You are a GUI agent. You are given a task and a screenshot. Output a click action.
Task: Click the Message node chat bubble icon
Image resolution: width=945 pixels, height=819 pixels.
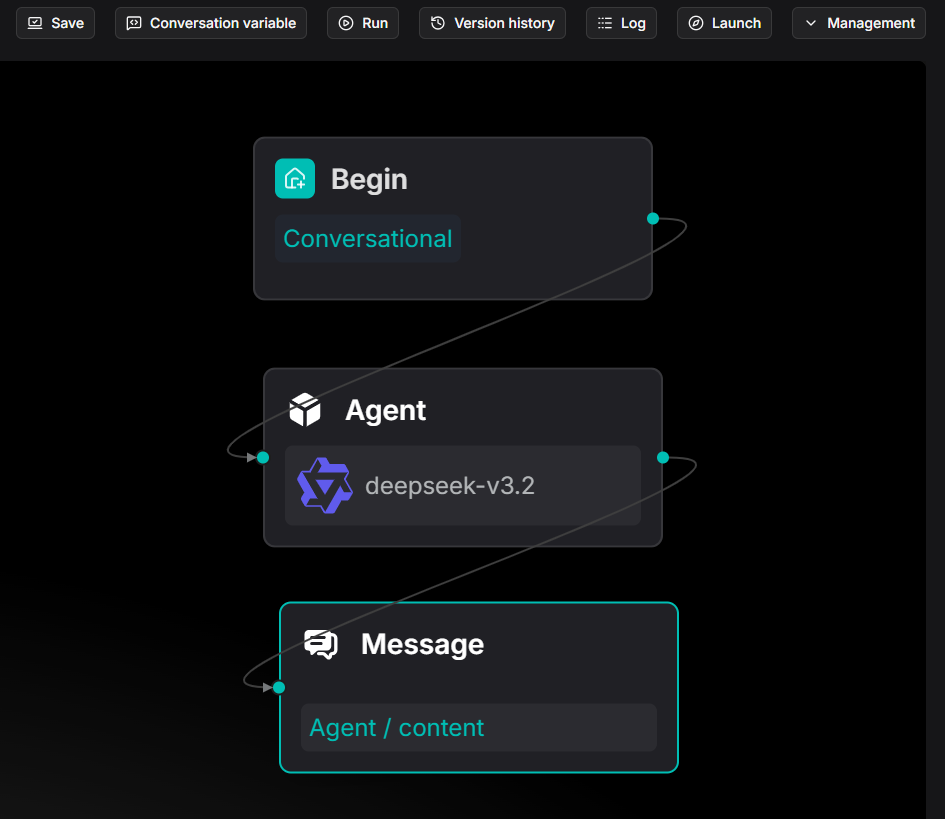tap(321, 644)
